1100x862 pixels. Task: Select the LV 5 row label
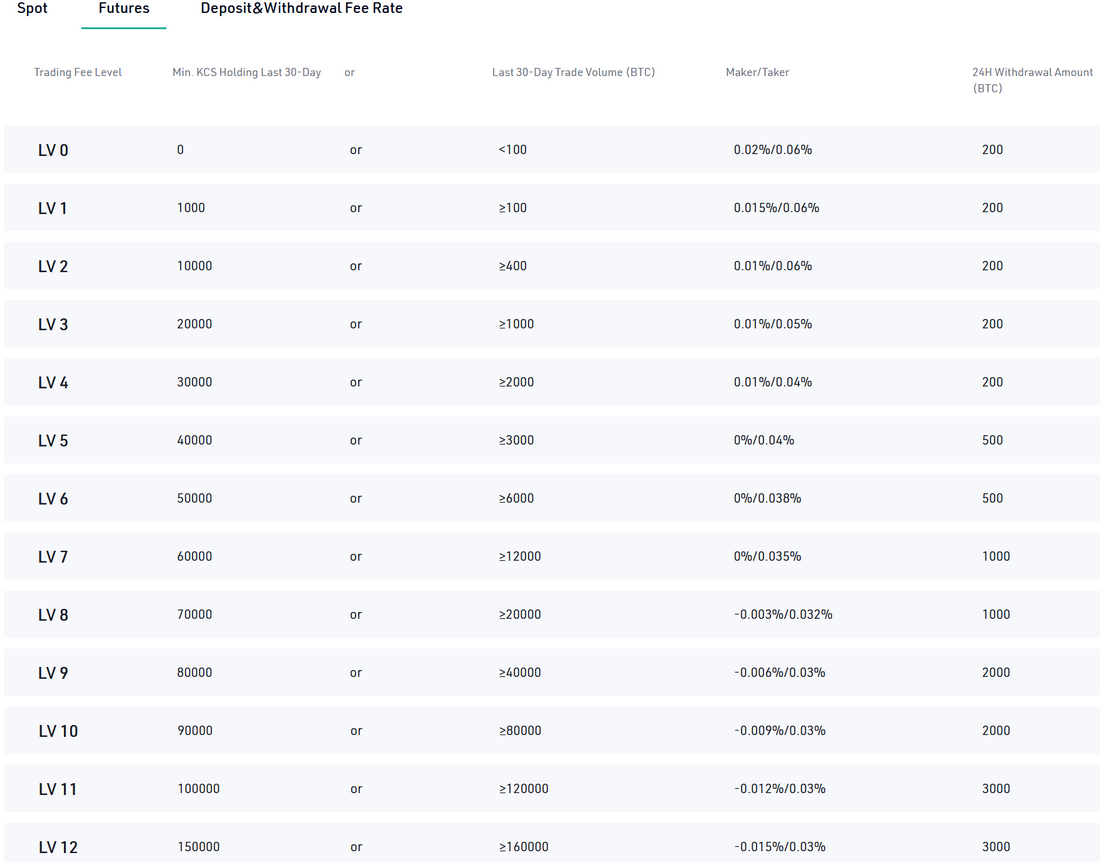(x=53, y=441)
